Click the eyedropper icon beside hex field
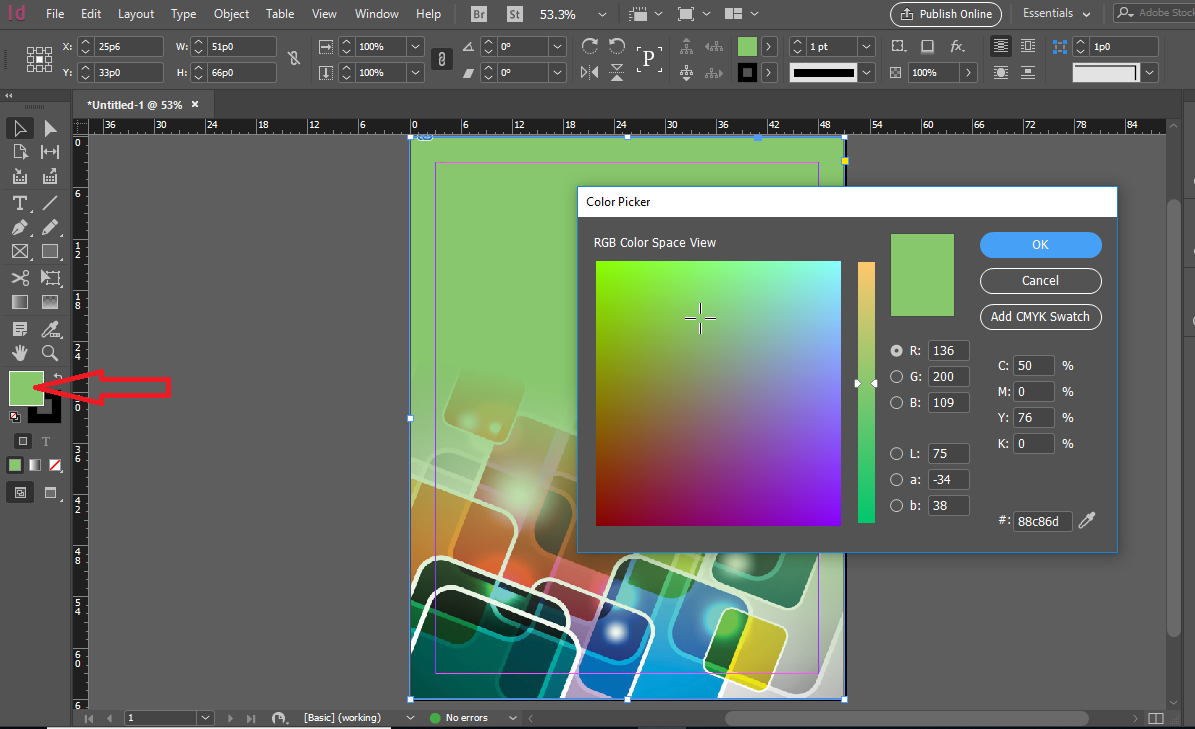This screenshot has height=729, width=1195. point(1087,521)
